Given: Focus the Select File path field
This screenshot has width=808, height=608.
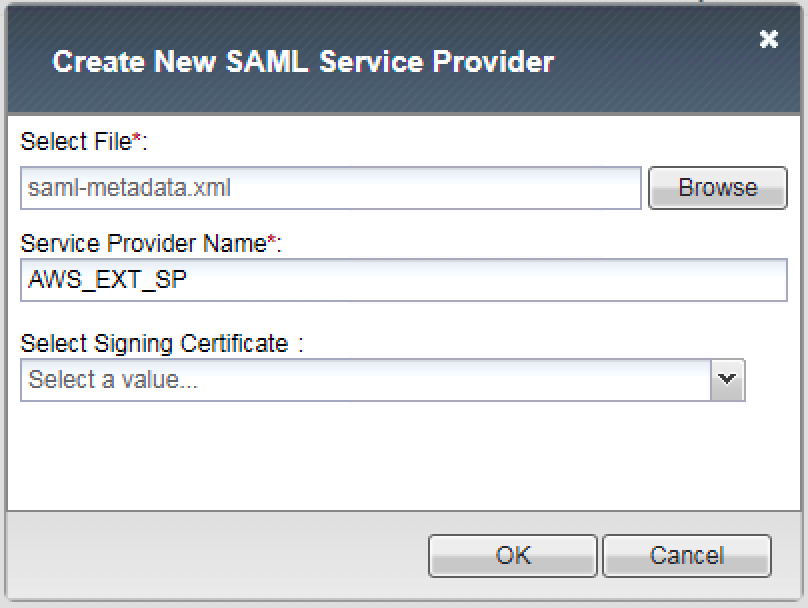Looking at the screenshot, I should pos(331,188).
